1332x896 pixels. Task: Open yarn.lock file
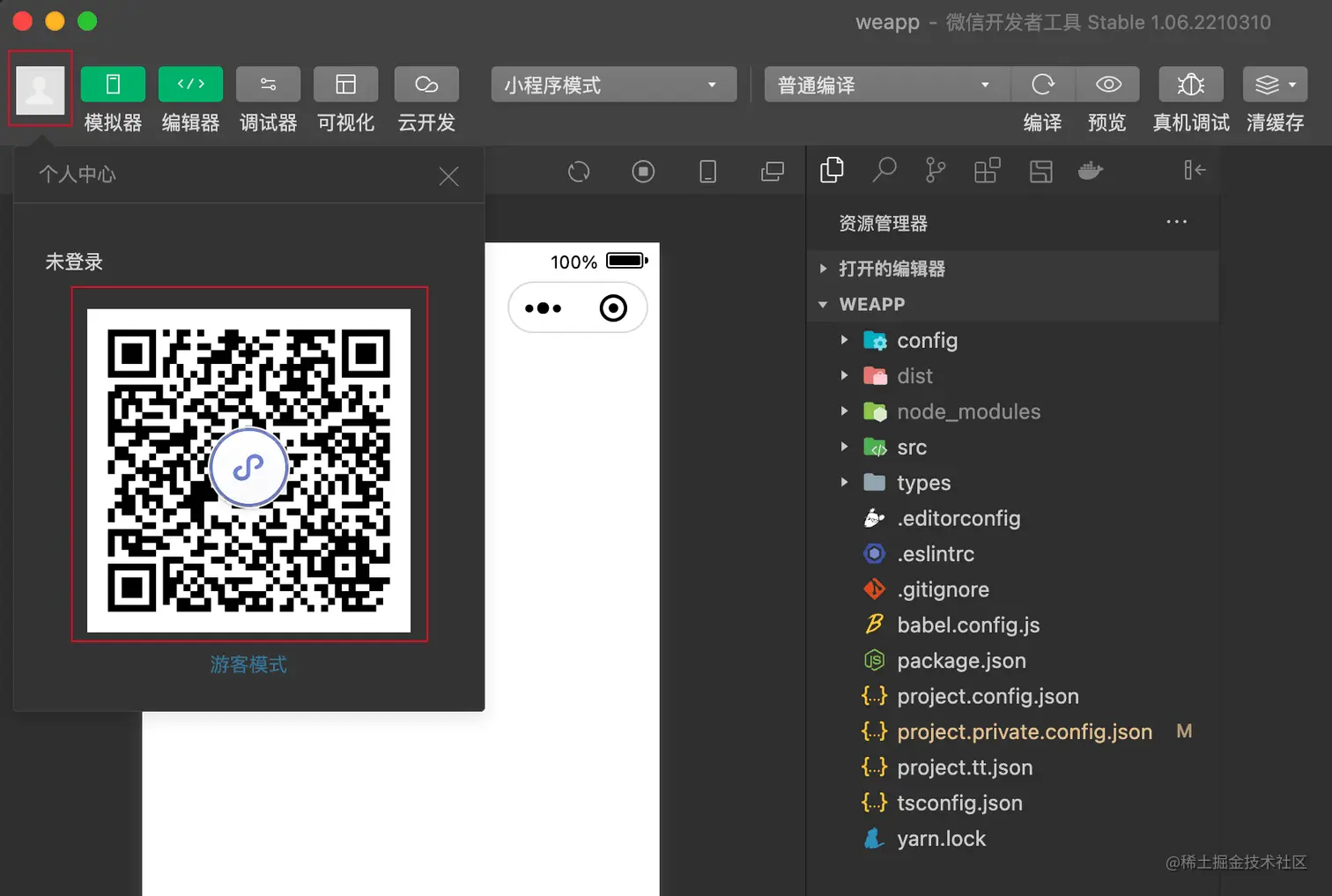[x=1013, y=839]
